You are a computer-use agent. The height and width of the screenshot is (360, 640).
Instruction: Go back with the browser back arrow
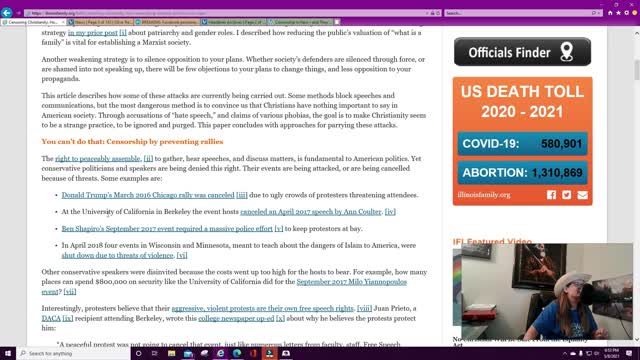(x=7, y=13)
